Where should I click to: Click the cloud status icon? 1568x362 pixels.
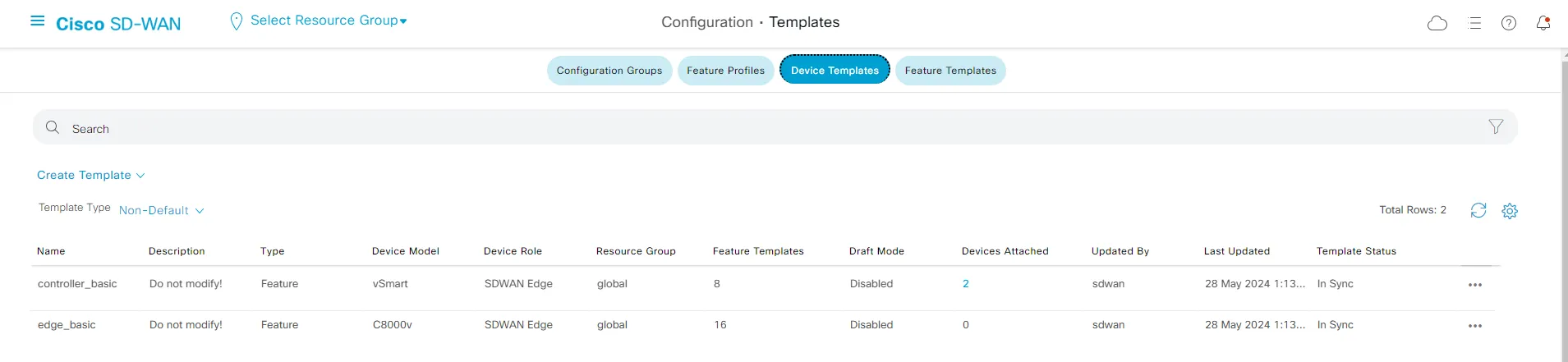point(1437,24)
